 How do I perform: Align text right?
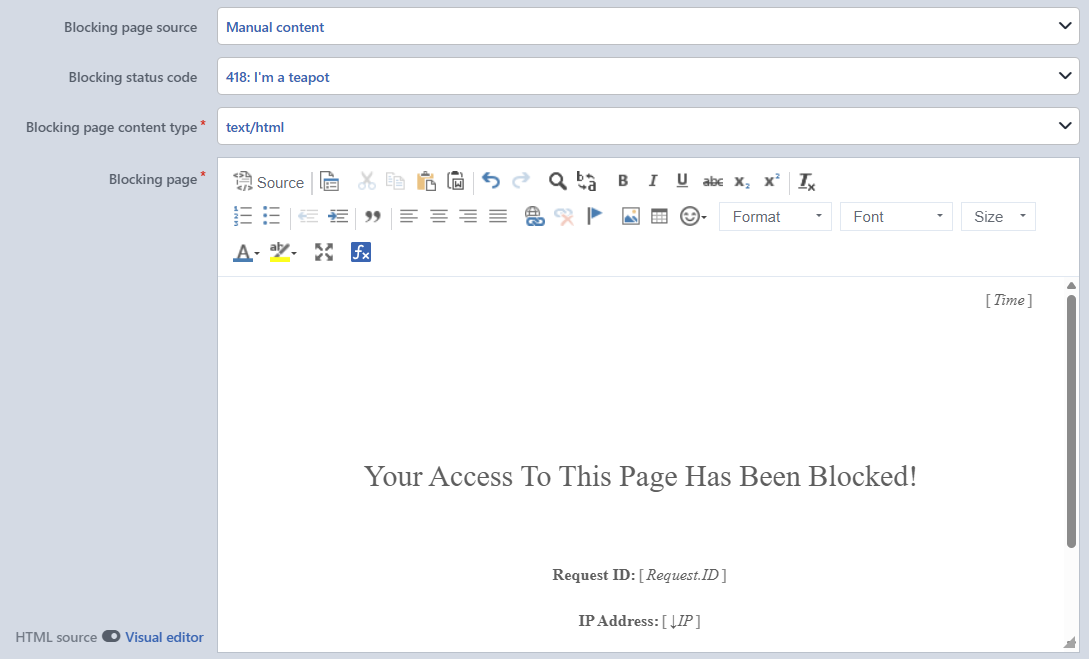[x=468, y=217]
